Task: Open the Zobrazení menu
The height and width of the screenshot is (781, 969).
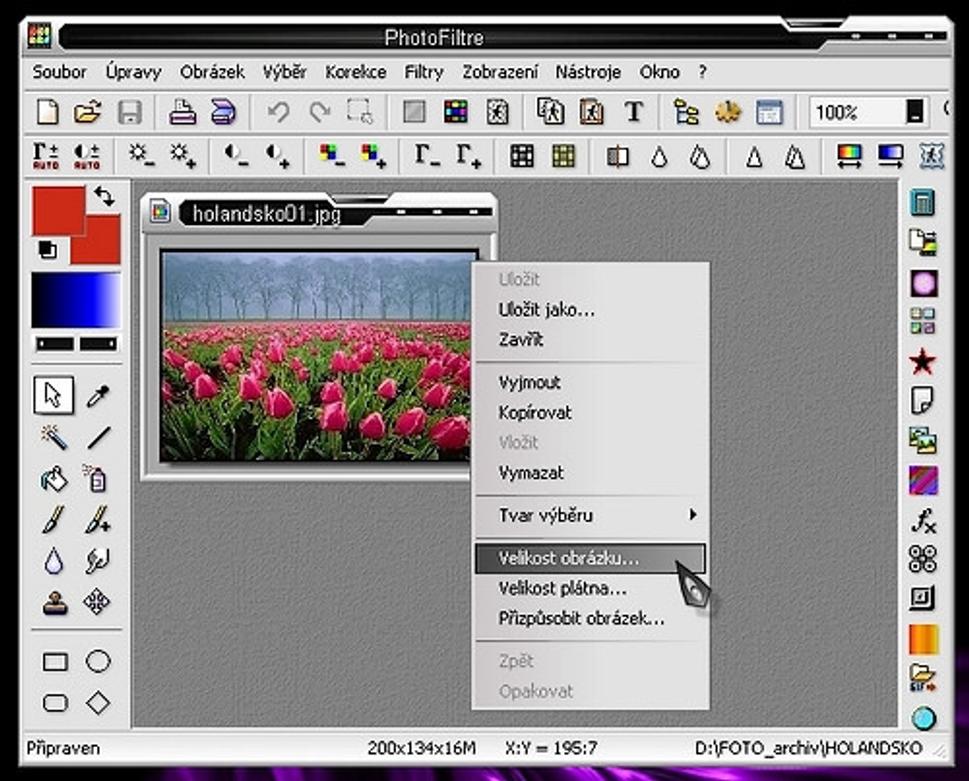Action: click(x=500, y=72)
